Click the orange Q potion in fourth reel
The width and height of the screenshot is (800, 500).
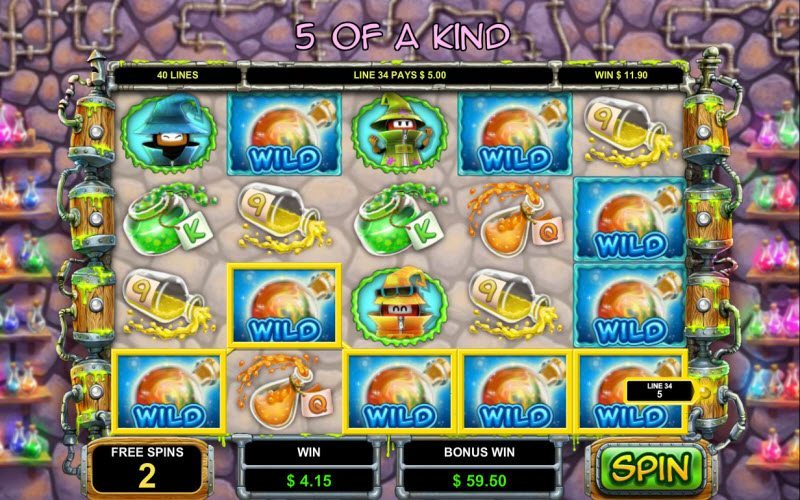point(515,220)
